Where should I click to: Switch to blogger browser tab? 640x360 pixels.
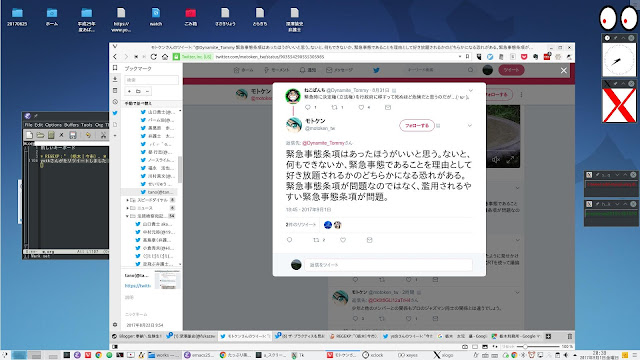click(137, 336)
